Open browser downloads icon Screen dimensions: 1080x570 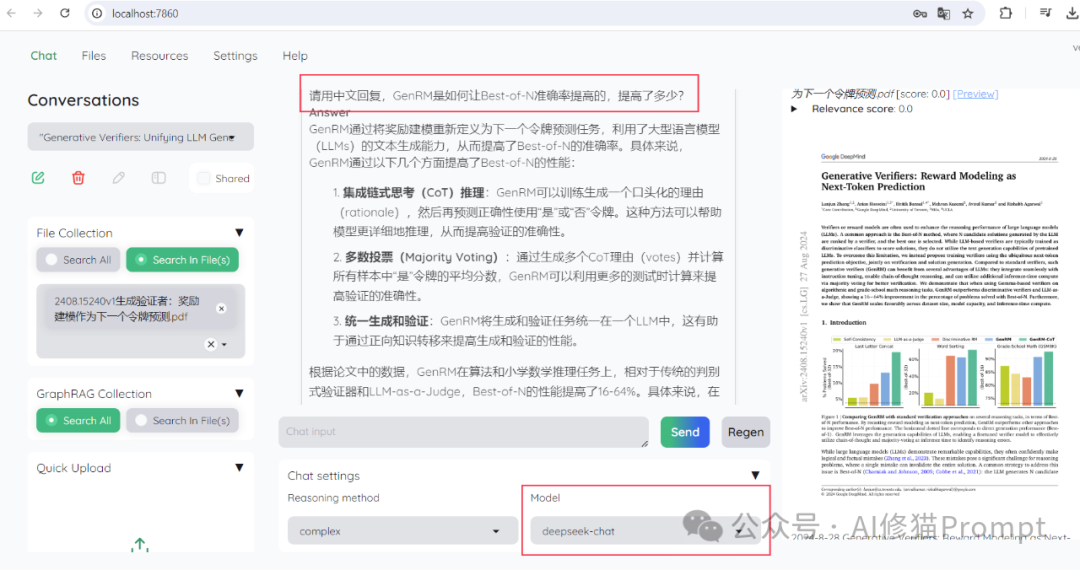click(x=1072, y=13)
